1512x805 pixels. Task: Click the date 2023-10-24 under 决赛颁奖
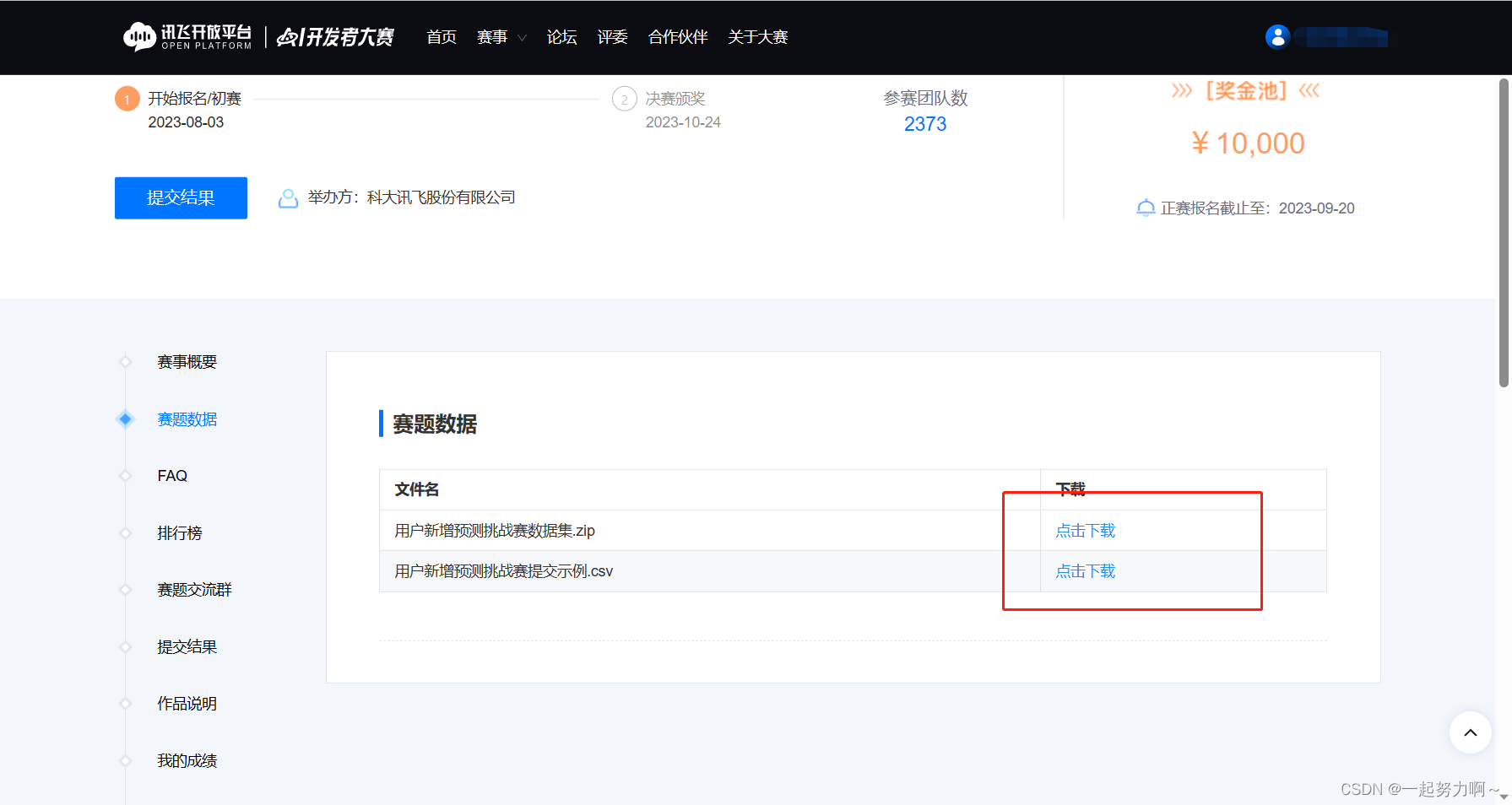[x=683, y=122]
